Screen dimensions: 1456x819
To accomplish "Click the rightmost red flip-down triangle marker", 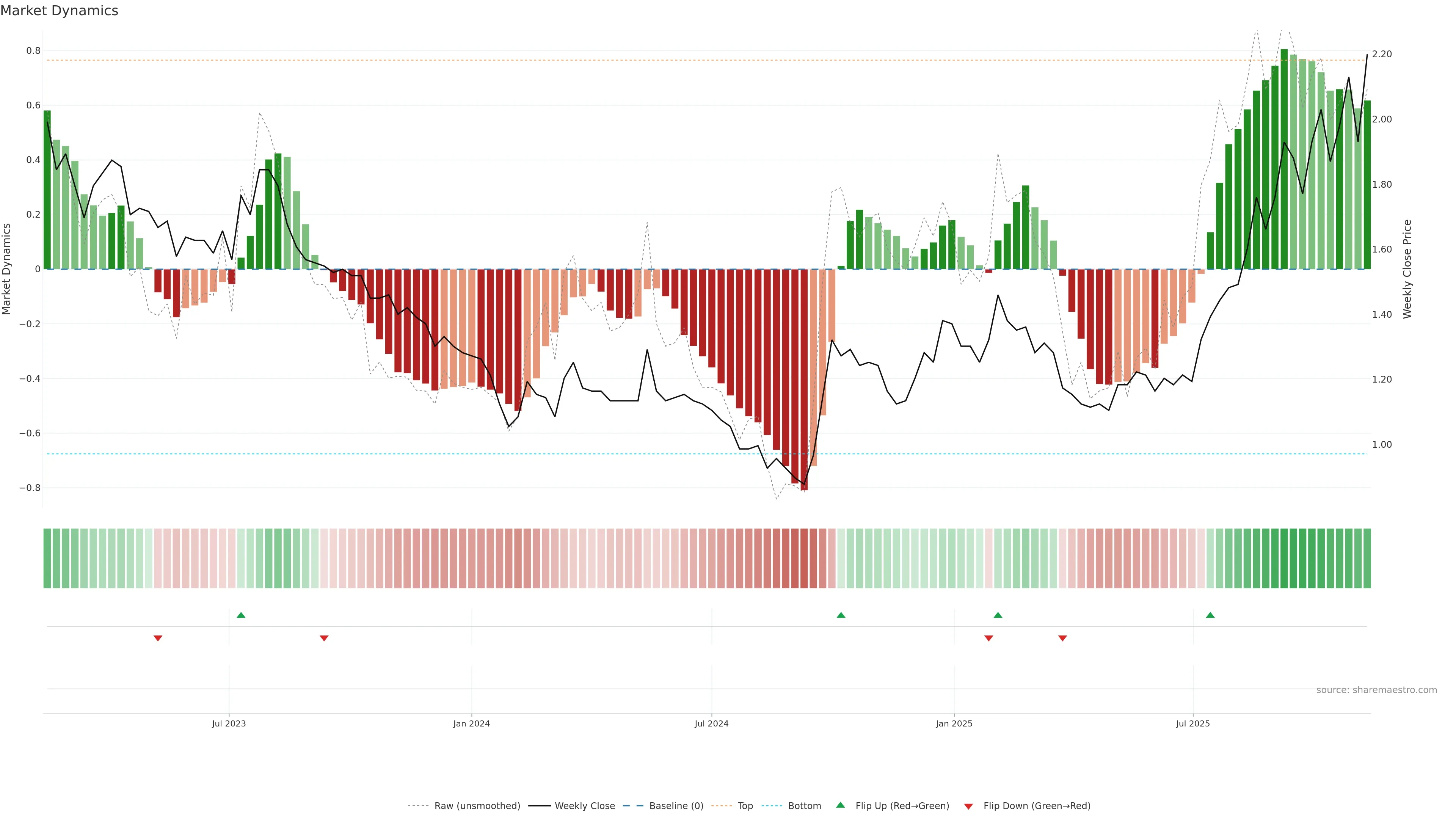I will click(x=1062, y=638).
